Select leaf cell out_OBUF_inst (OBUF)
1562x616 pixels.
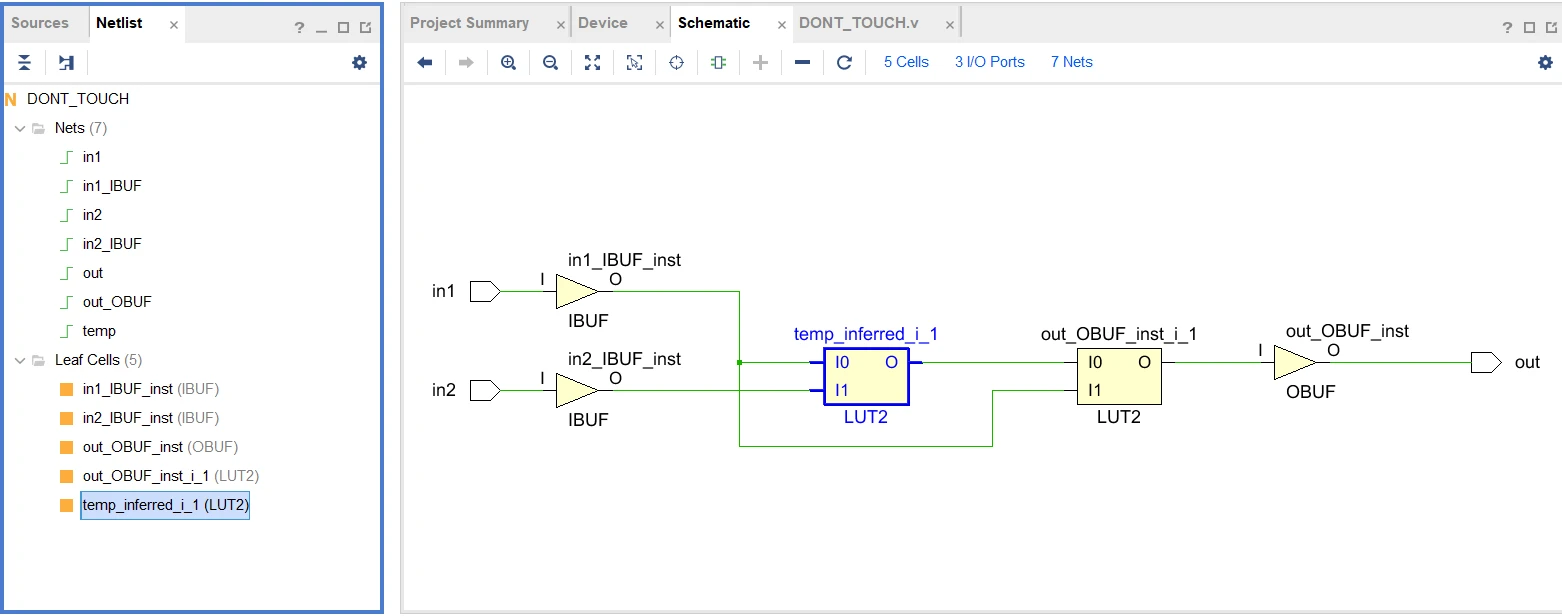tap(160, 447)
